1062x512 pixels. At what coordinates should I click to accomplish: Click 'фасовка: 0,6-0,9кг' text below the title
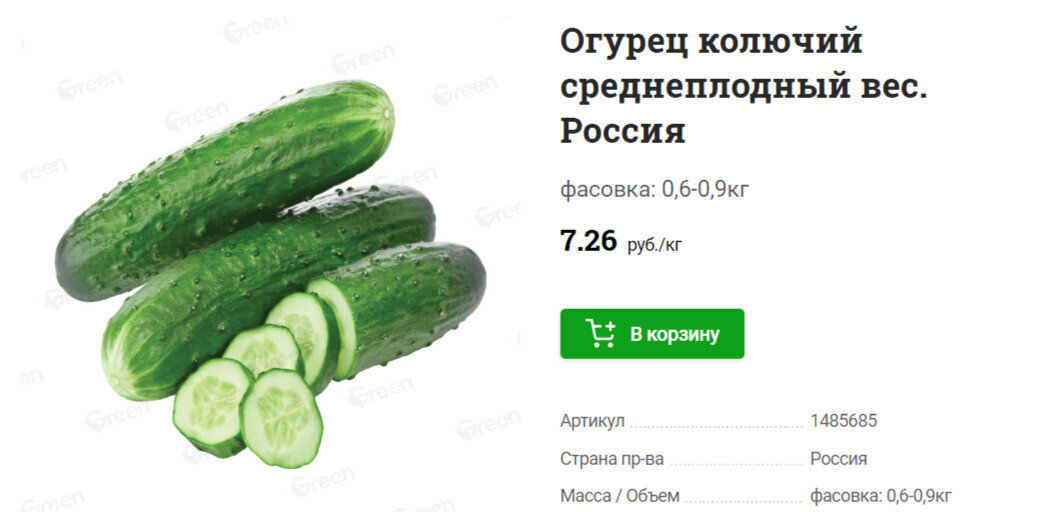[x=654, y=190]
